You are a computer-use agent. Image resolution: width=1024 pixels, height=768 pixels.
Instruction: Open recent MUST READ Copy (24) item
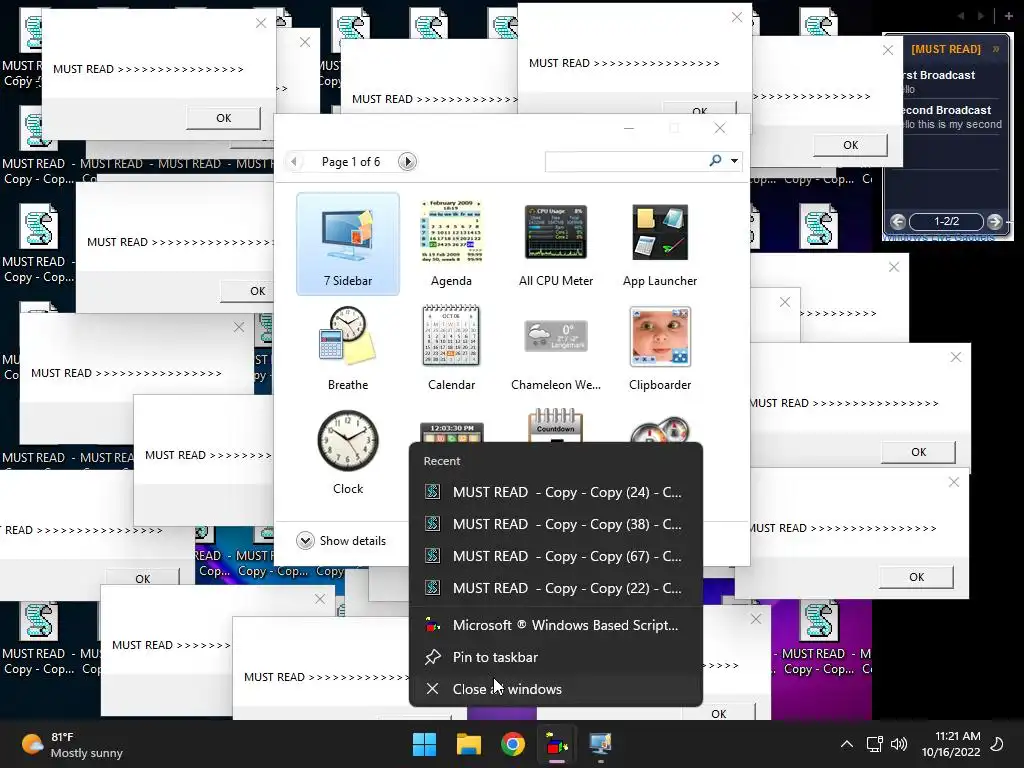point(556,492)
